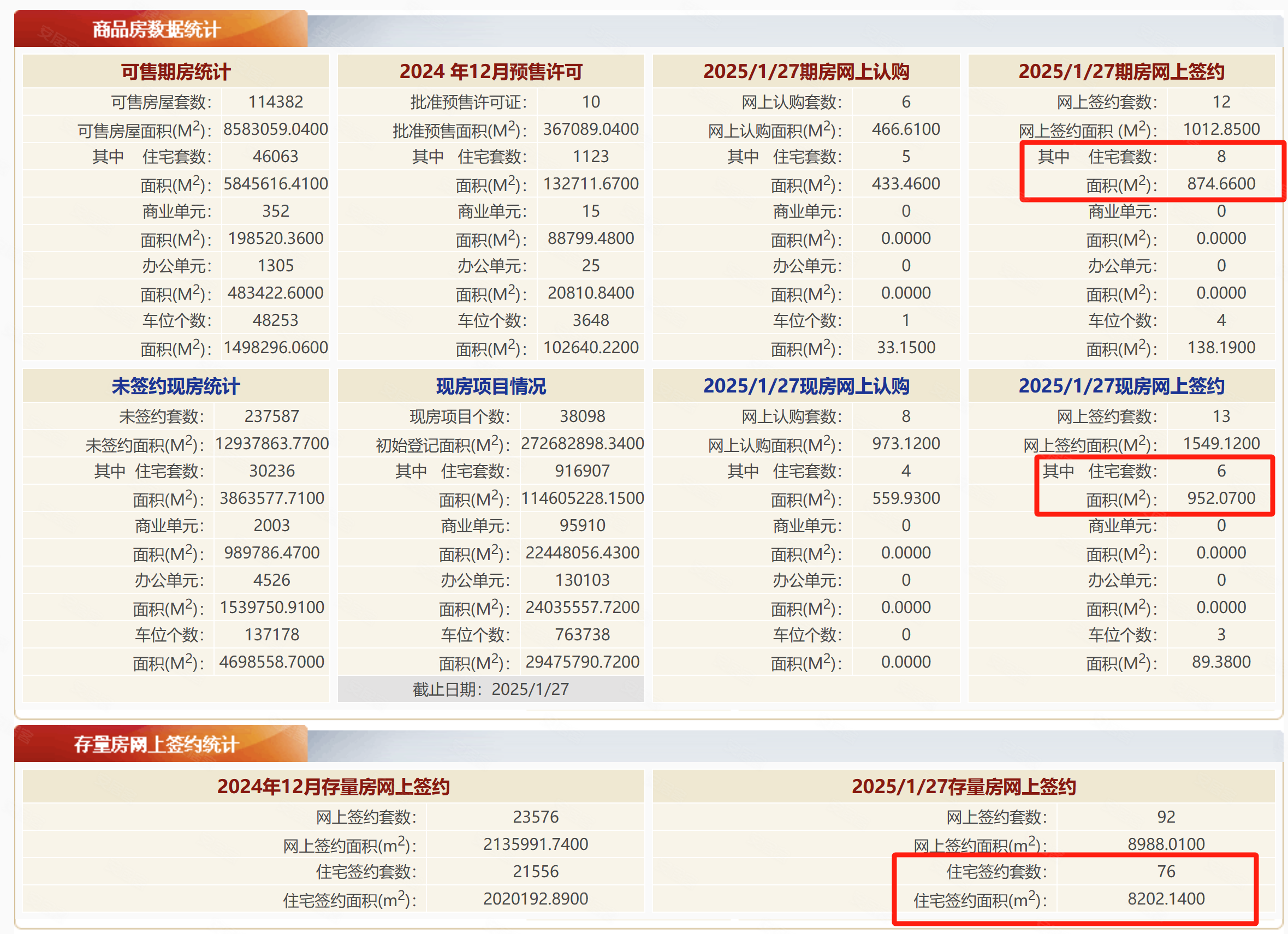Click the 网上签约套数 value 23576
This screenshot has height=934, width=1288.
[x=536, y=817]
